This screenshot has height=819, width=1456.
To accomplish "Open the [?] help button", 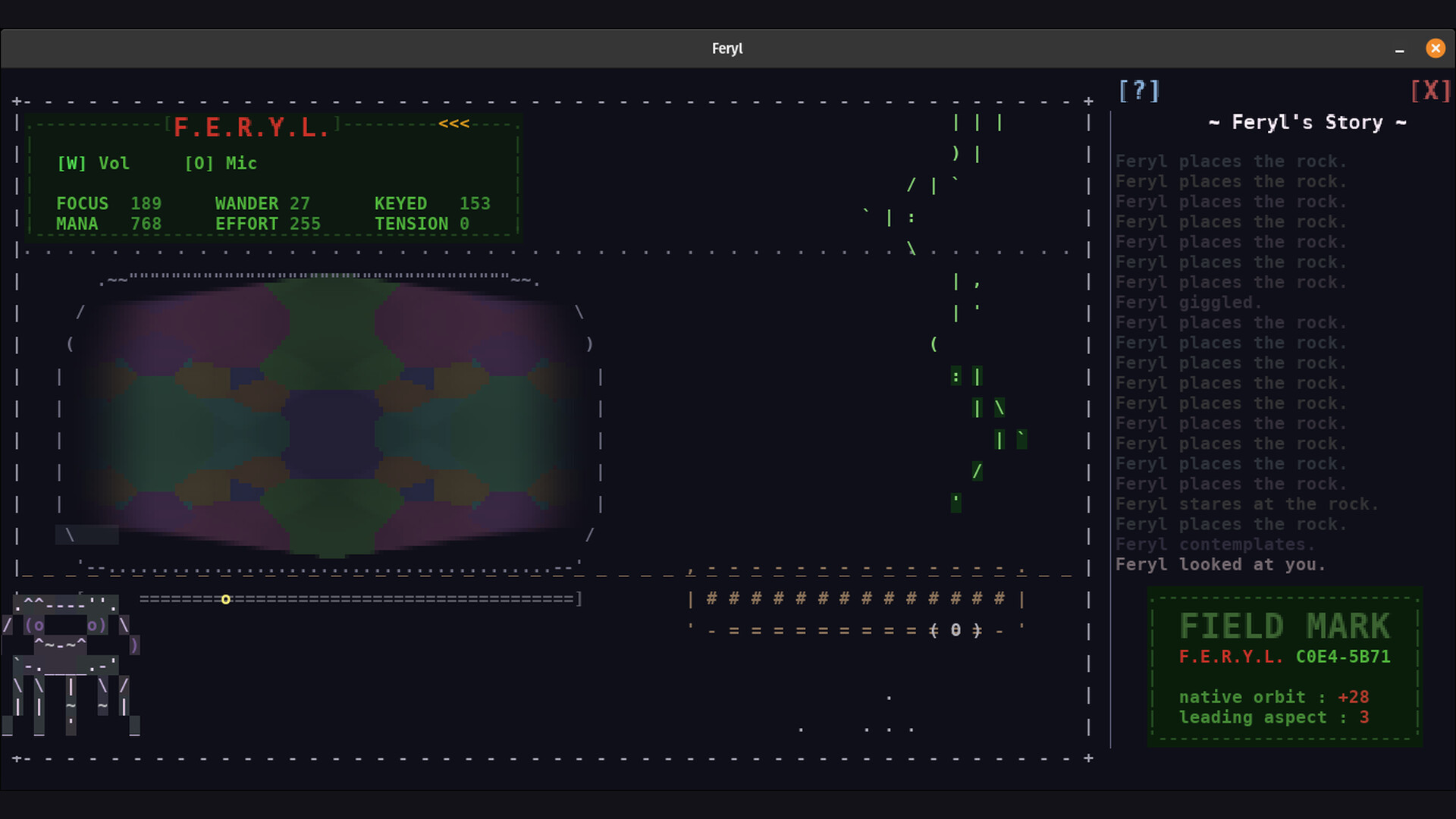I will (1139, 91).
